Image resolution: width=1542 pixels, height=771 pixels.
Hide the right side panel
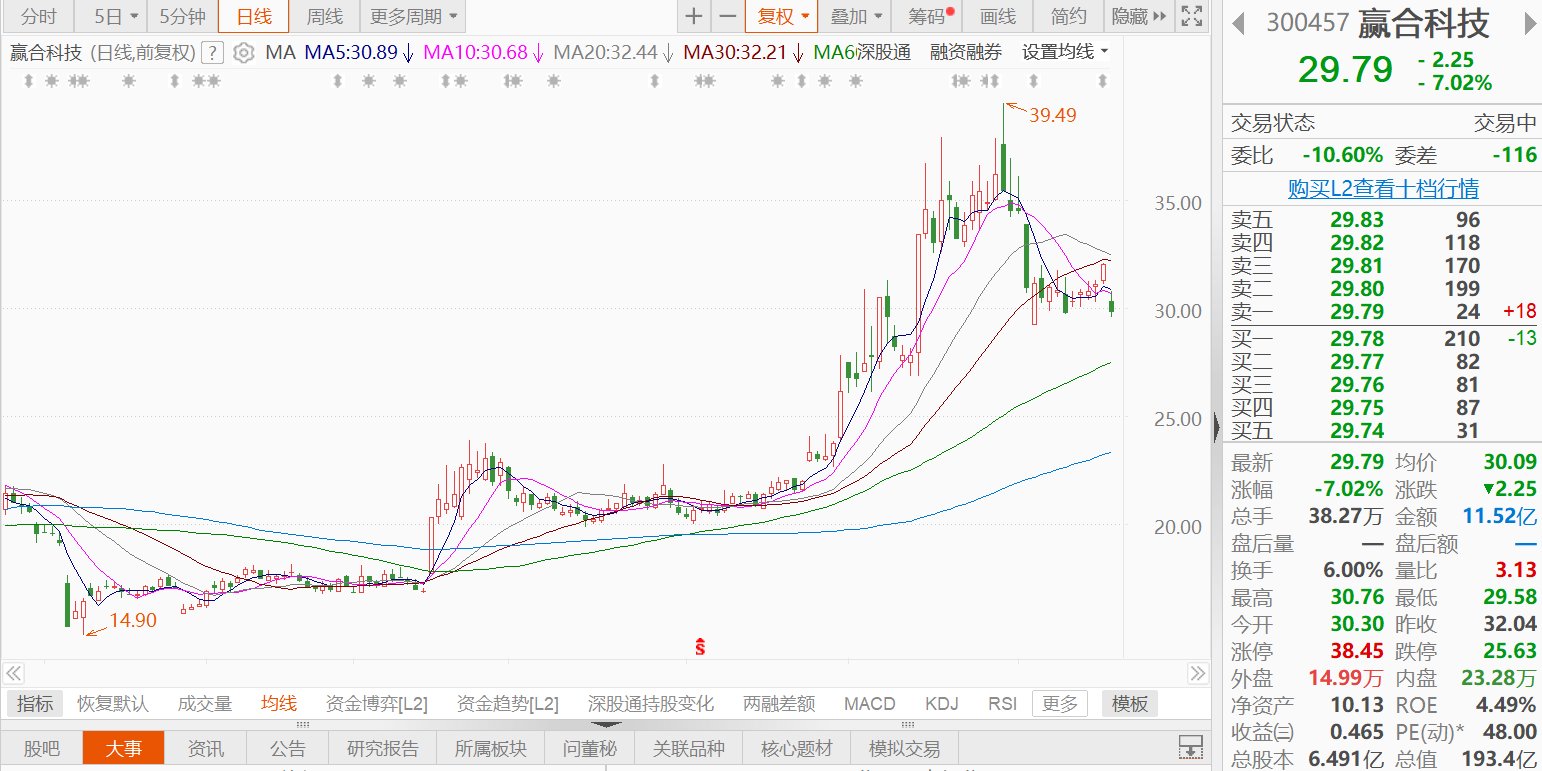click(1139, 16)
